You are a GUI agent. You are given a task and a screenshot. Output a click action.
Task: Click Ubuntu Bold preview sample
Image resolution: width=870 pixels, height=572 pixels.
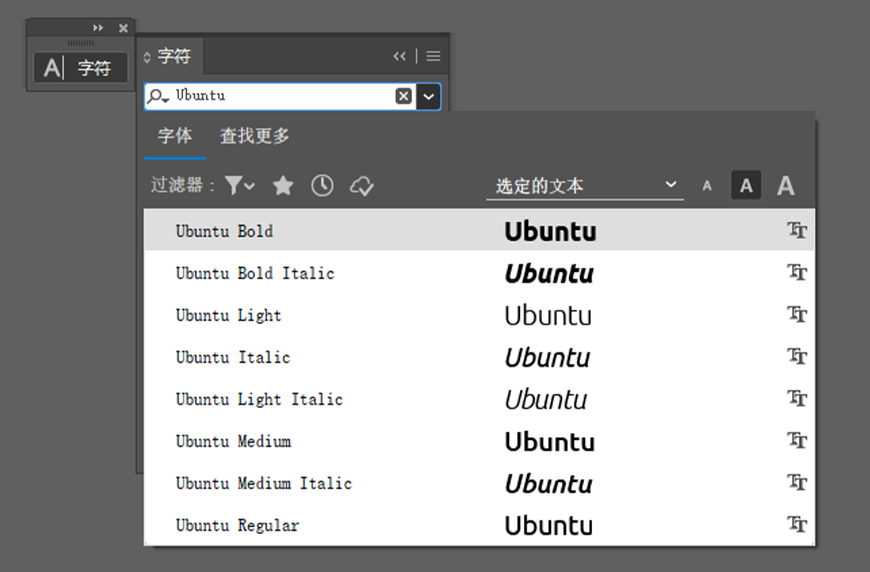[x=550, y=231]
